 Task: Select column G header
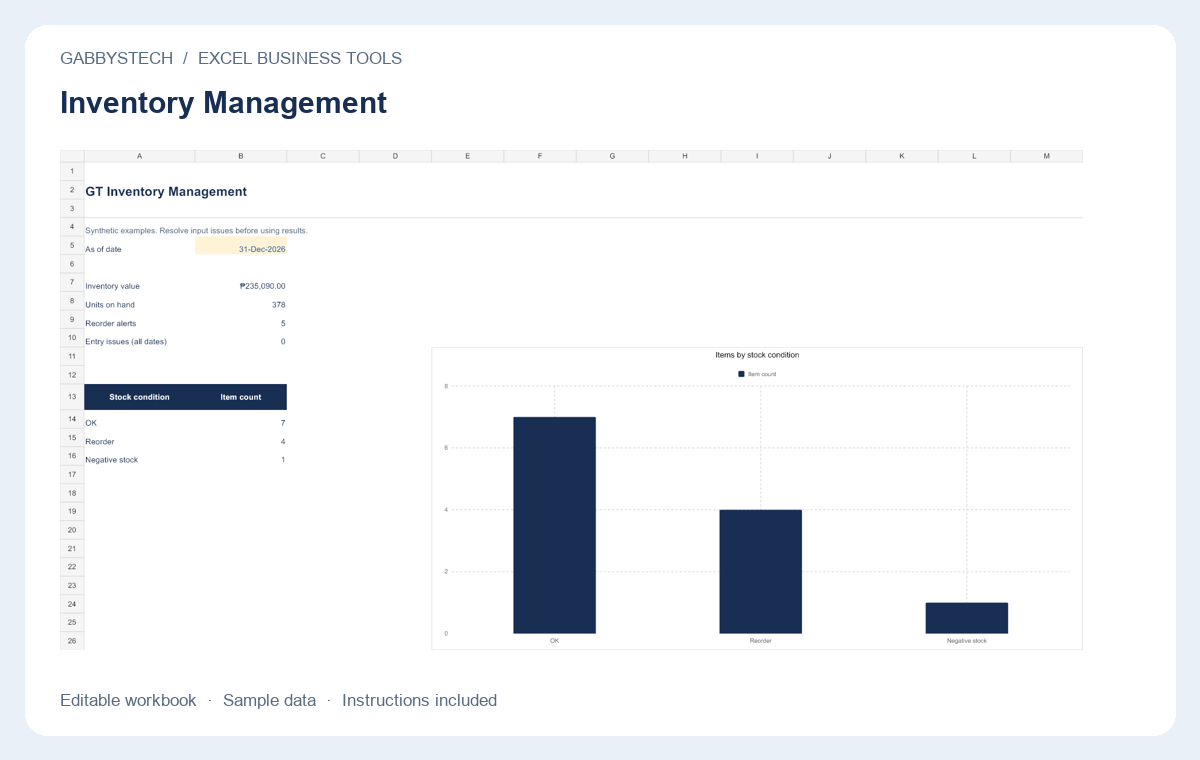(612, 156)
